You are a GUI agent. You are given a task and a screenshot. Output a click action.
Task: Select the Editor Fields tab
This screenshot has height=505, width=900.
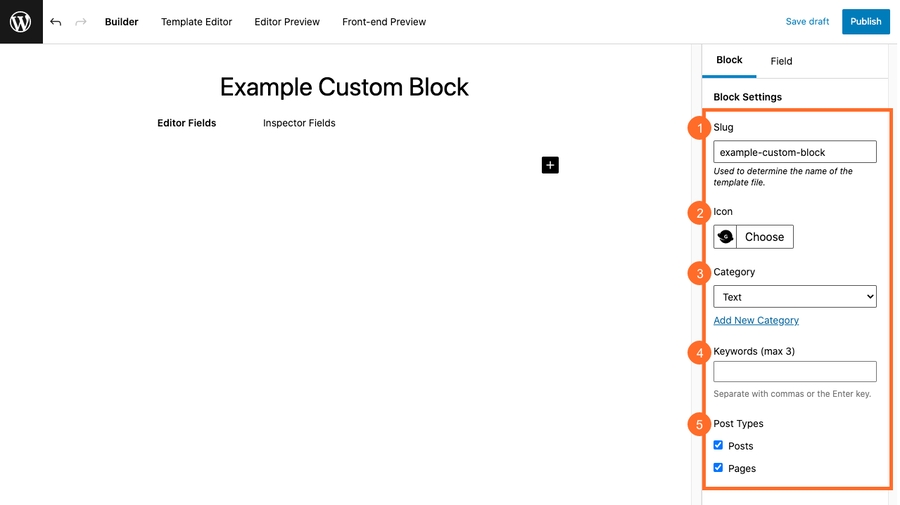pyautogui.click(x=187, y=123)
